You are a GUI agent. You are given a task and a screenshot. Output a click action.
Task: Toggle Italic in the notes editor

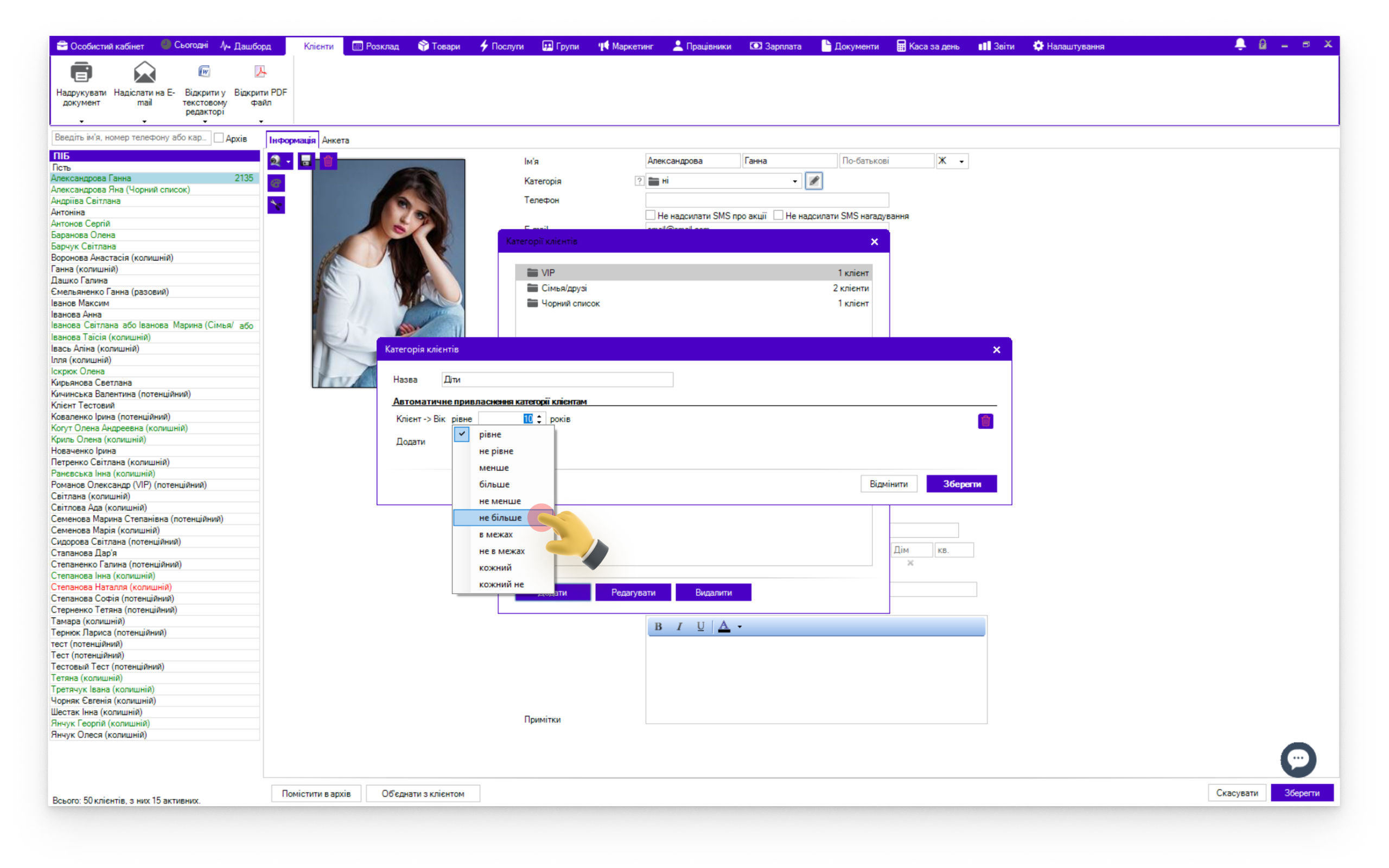click(x=679, y=626)
